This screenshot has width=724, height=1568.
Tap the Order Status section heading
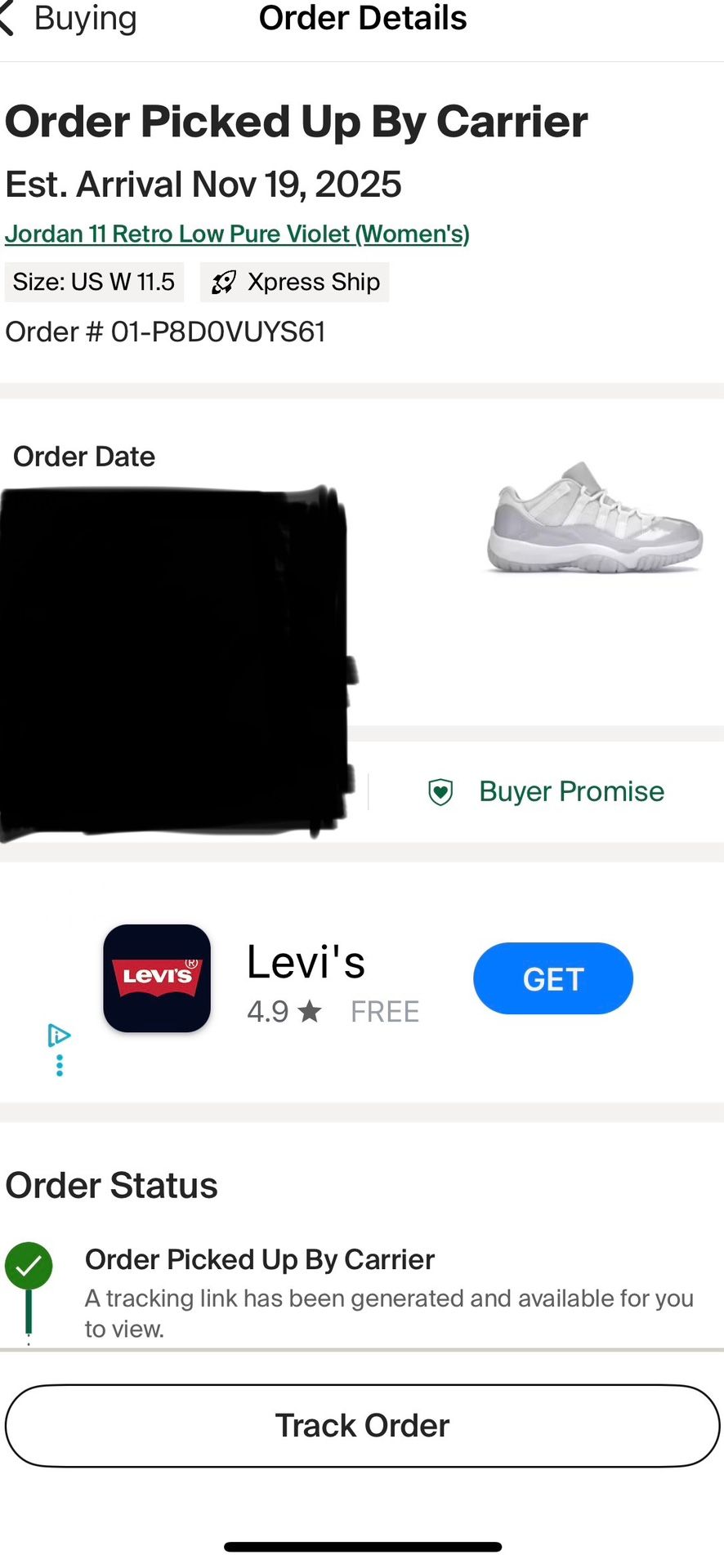pos(112,1185)
